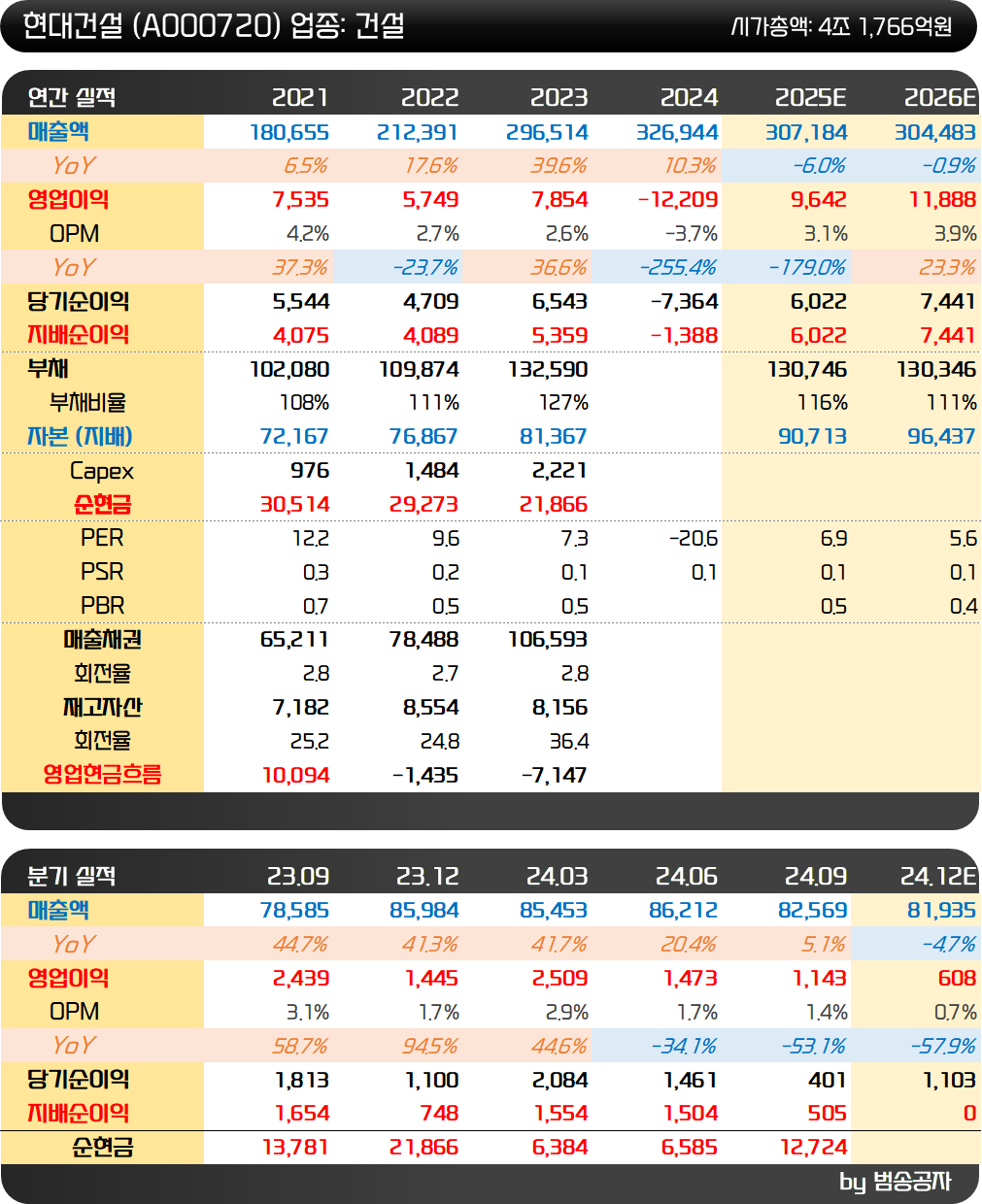Click the 2024 영업이익 value -12,209
The height and width of the screenshot is (1204, 982).
click(x=678, y=200)
